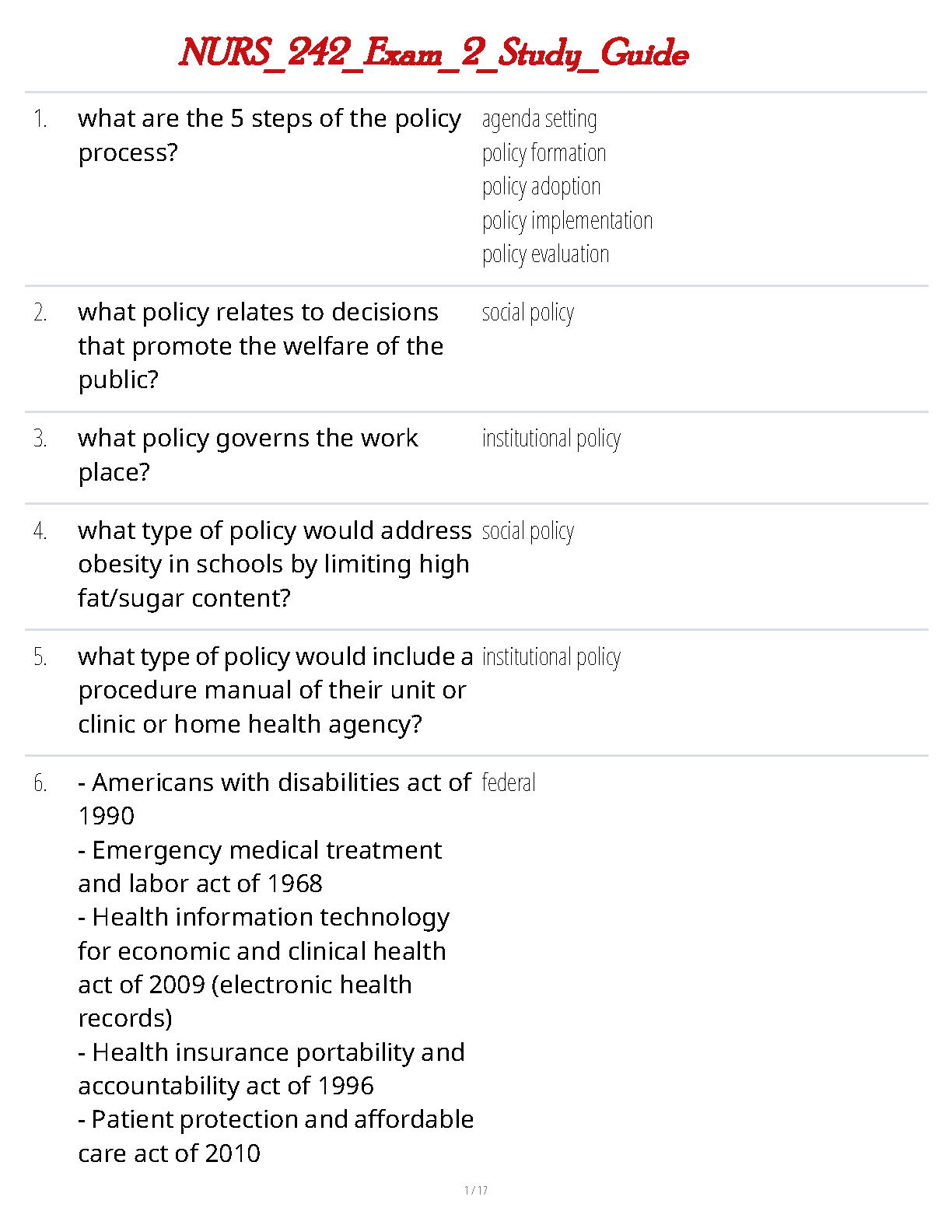Click the "federal" answer text
The width and height of the screenshot is (952, 1232).
(509, 782)
